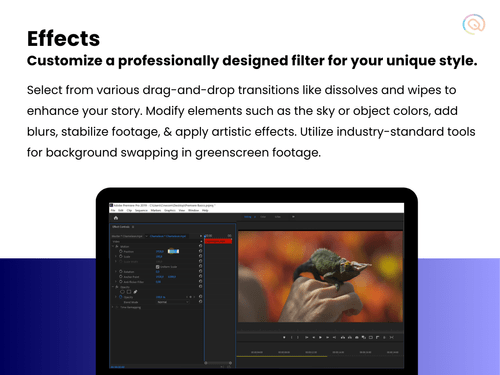
Task: Open the Blend Mode dropdown
Action: click(173, 302)
